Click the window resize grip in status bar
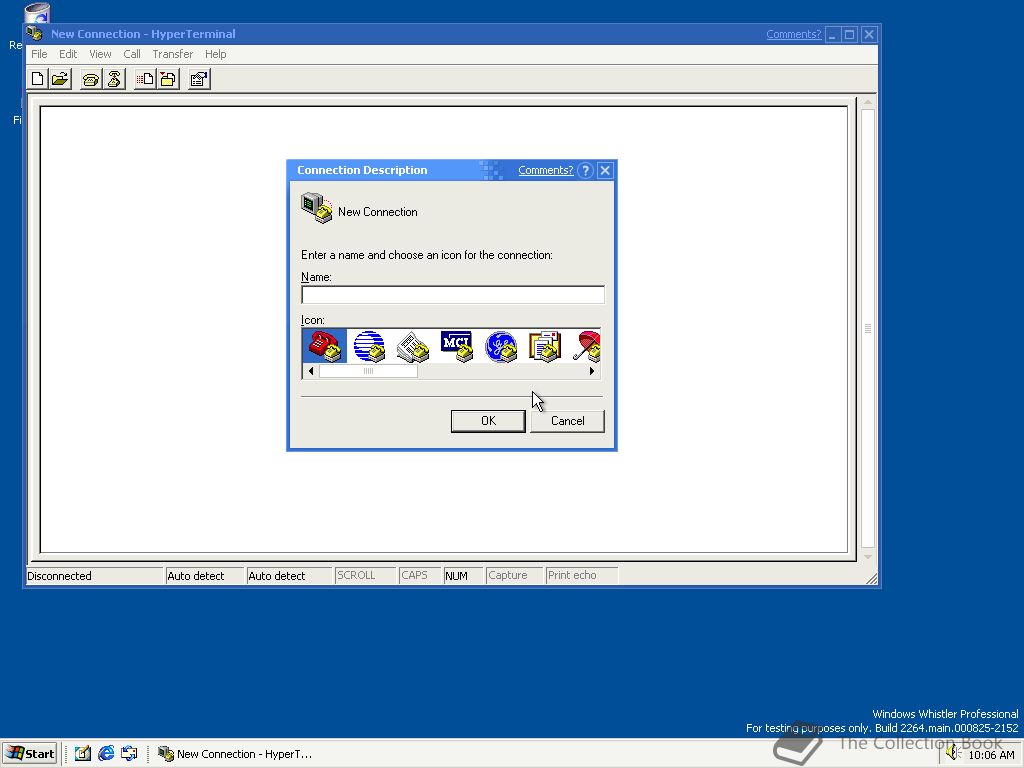Image resolution: width=1024 pixels, height=768 pixels. point(872,579)
